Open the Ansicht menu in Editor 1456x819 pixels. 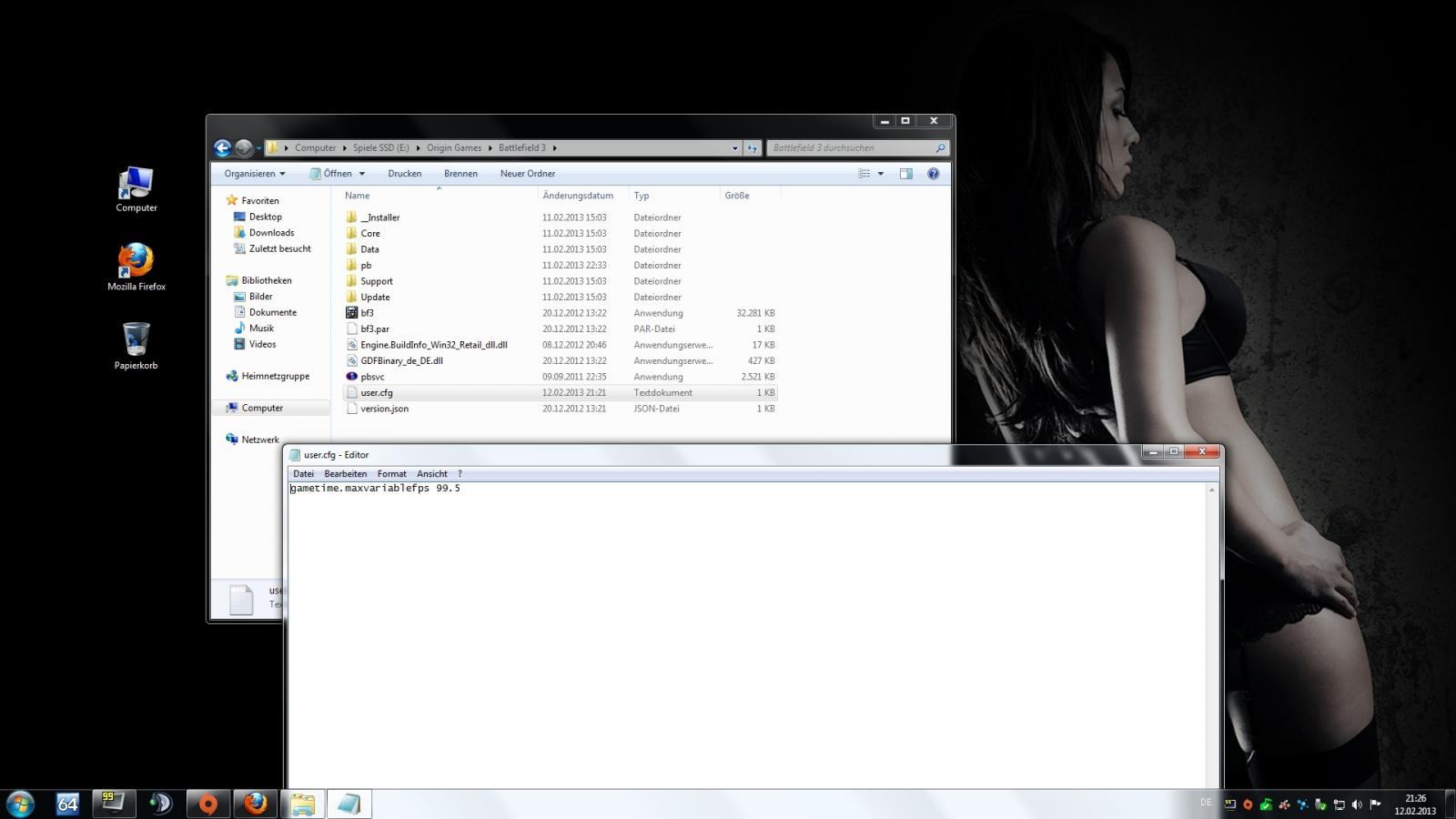click(432, 474)
